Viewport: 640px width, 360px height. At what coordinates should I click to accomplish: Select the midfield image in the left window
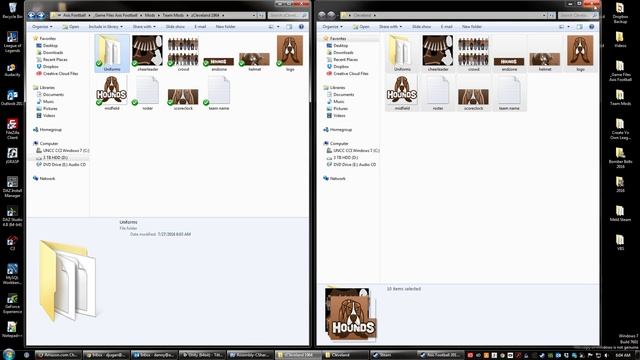(112, 93)
